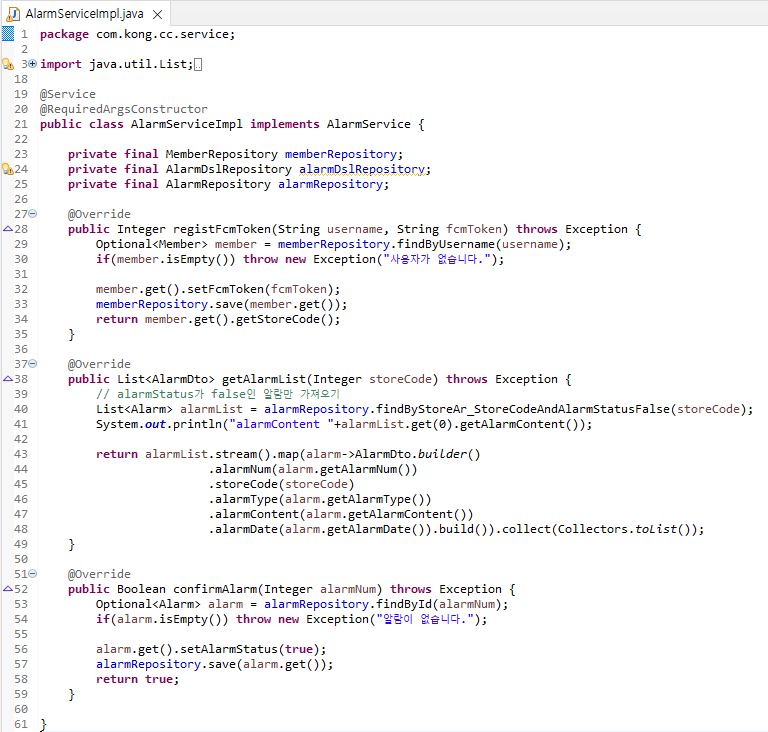Click the @Service annotation
This screenshot has width=768, height=732.
pyautogui.click(x=68, y=94)
